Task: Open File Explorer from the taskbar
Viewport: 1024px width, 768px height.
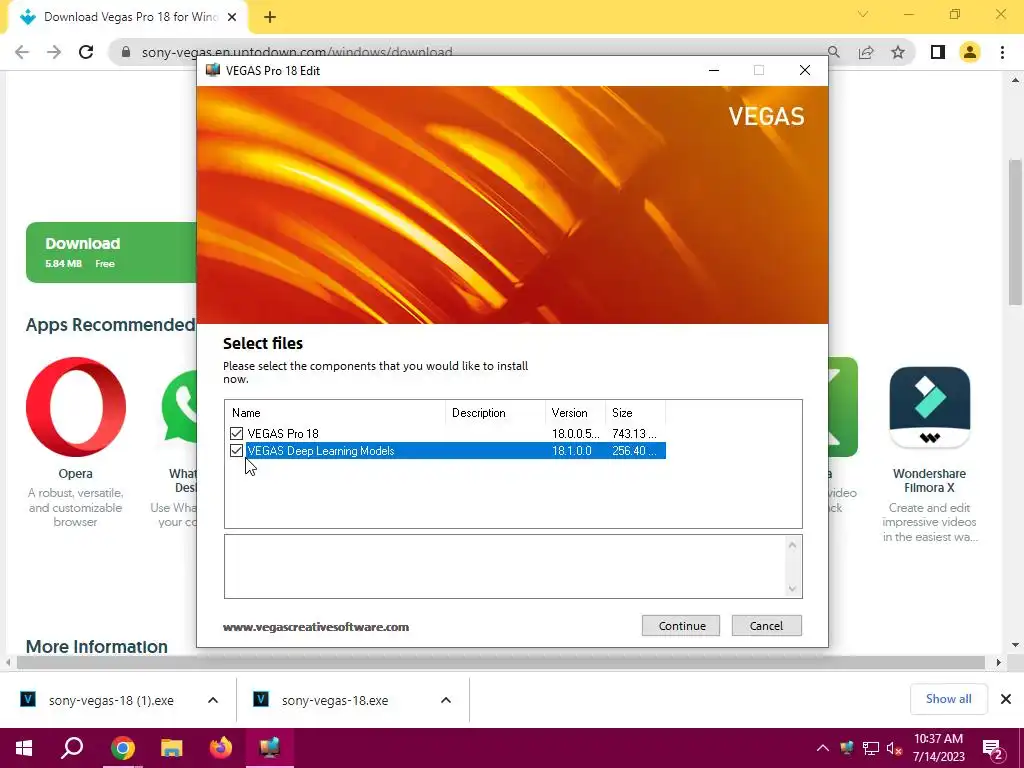Action: tap(172, 748)
